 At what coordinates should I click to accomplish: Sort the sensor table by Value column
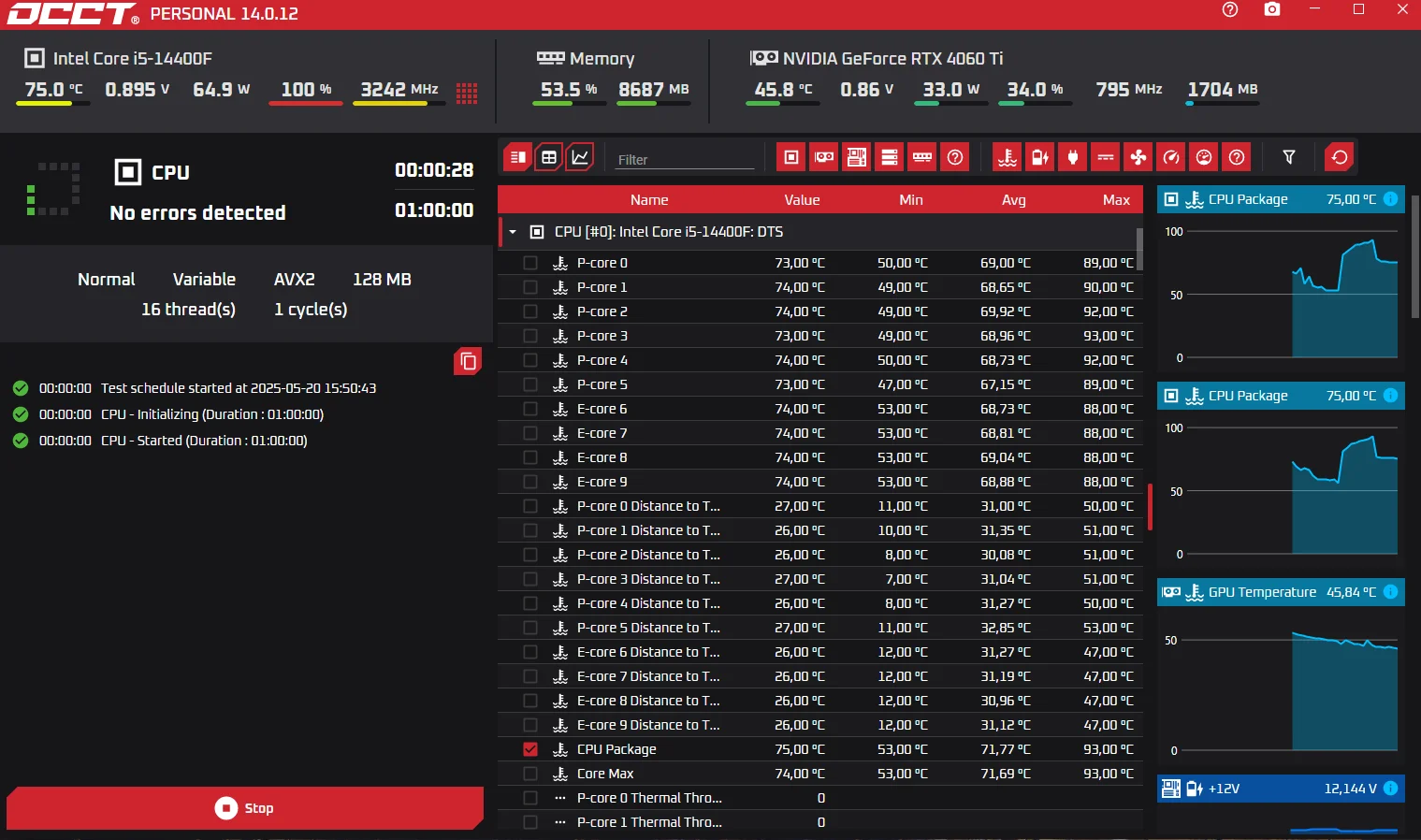pos(802,200)
